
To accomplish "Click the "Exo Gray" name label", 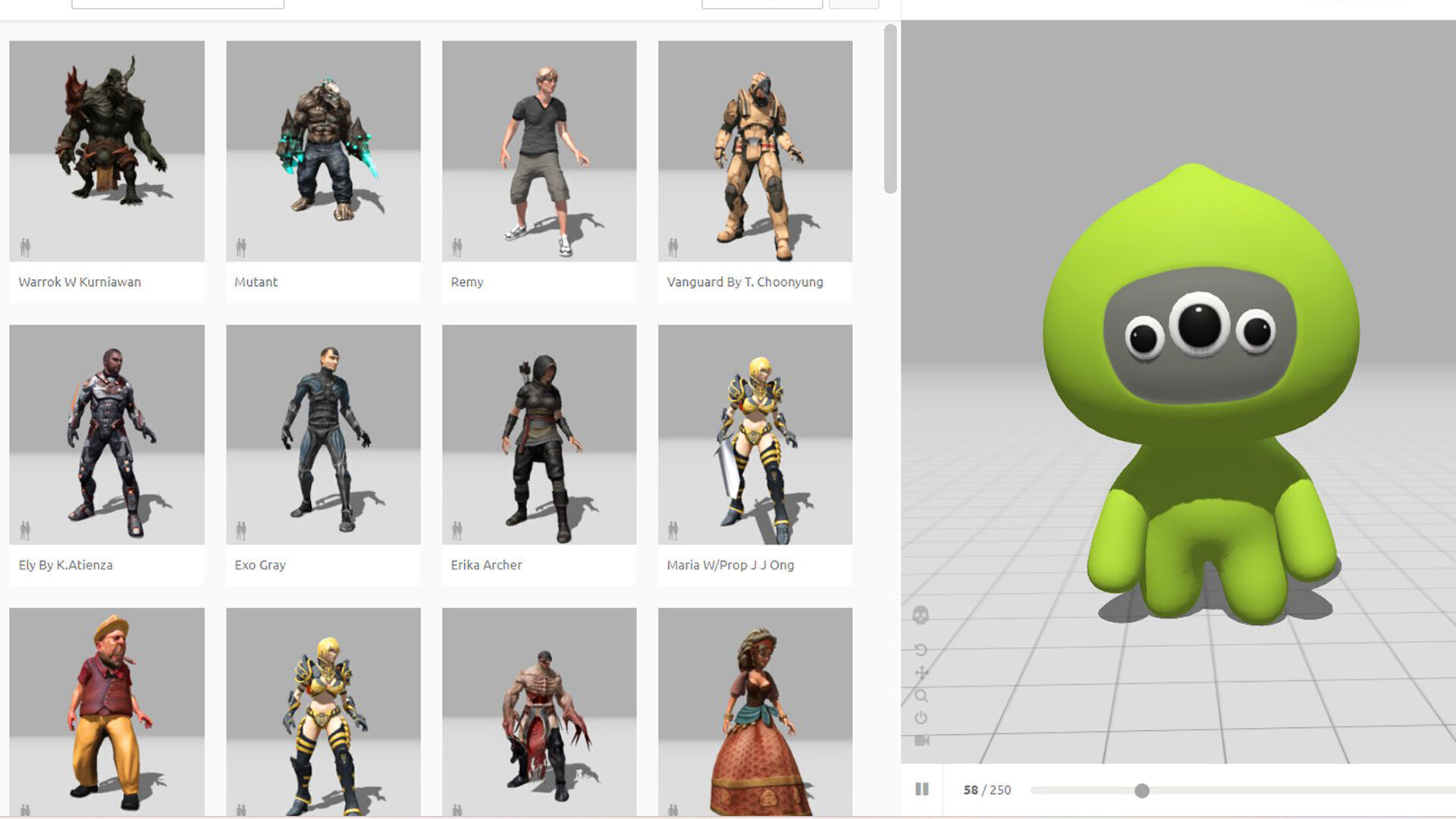I will tap(260, 565).
